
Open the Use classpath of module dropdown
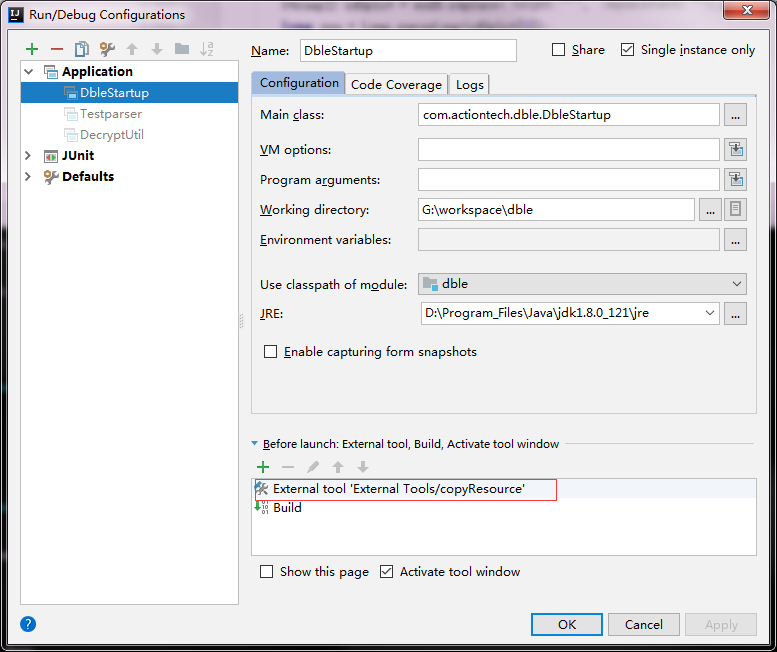pos(583,284)
